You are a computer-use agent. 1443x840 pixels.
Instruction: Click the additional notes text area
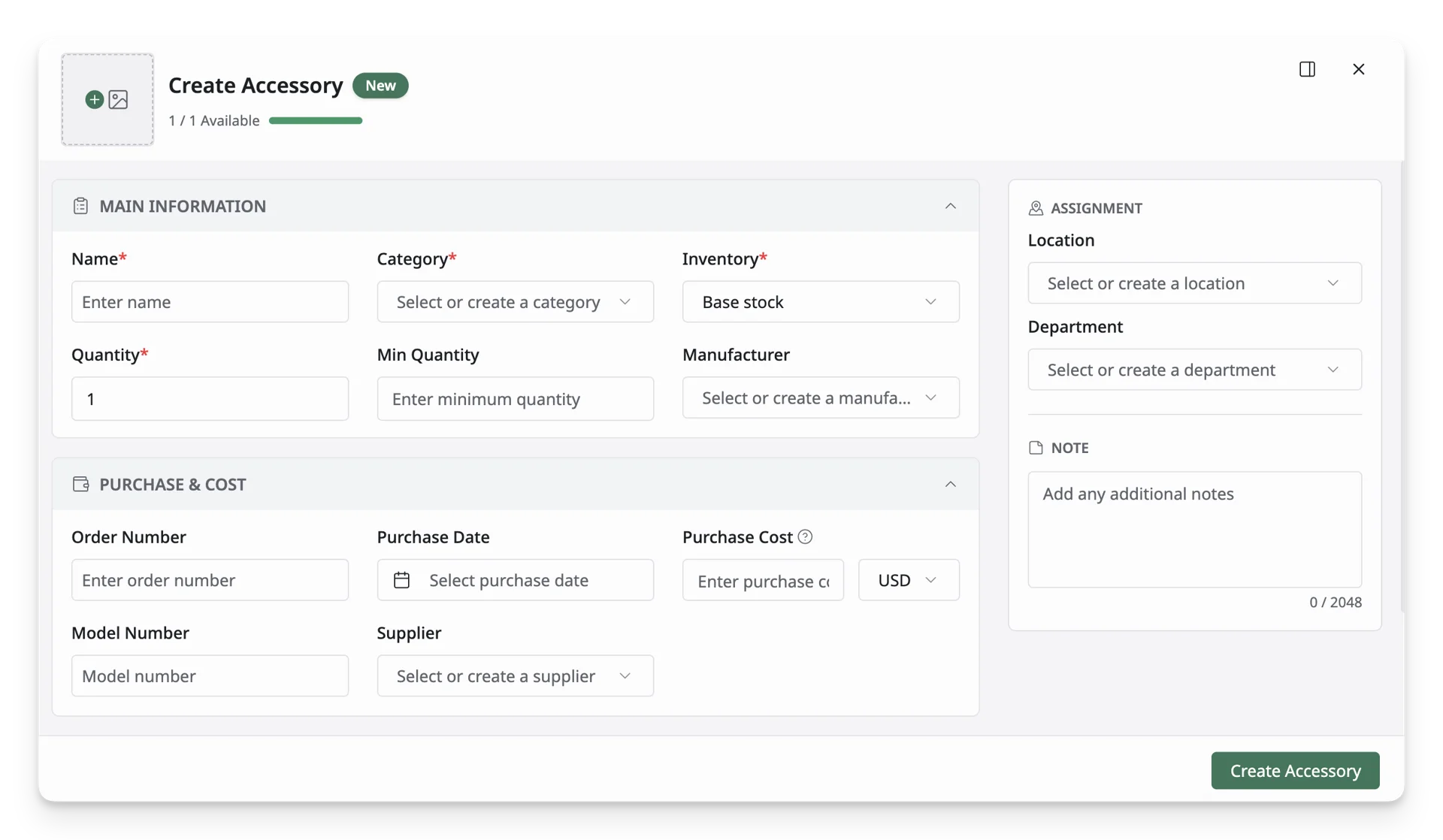tap(1194, 530)
